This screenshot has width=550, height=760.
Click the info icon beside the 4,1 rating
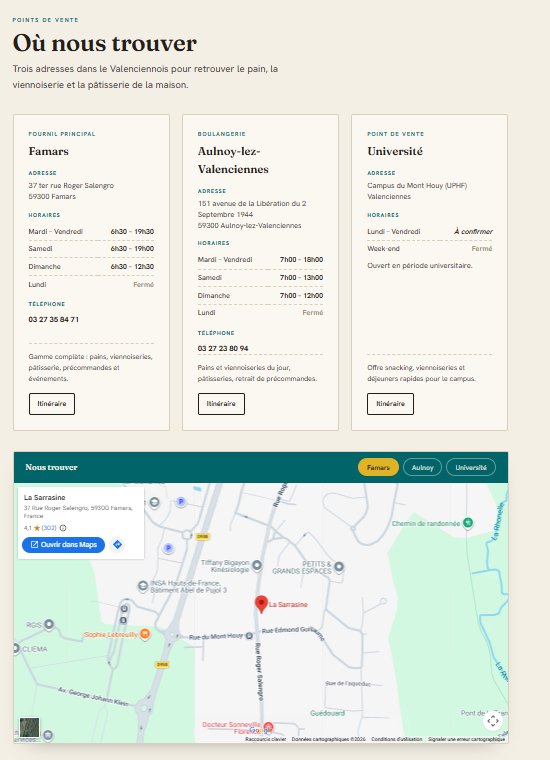click(x=63, y=528)
